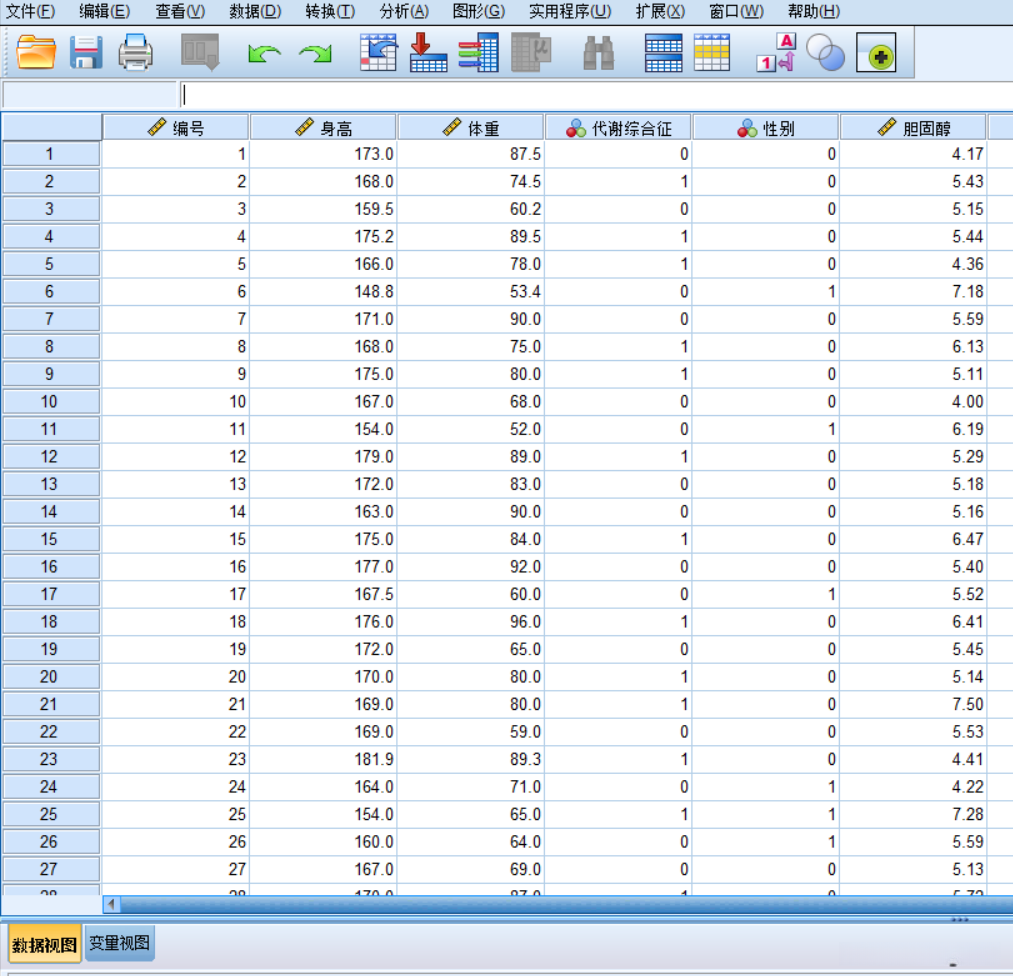Open the 查看(V) menu
Image resolution: width=1013 pixels, height=976 pixels.
pos(180,11)
